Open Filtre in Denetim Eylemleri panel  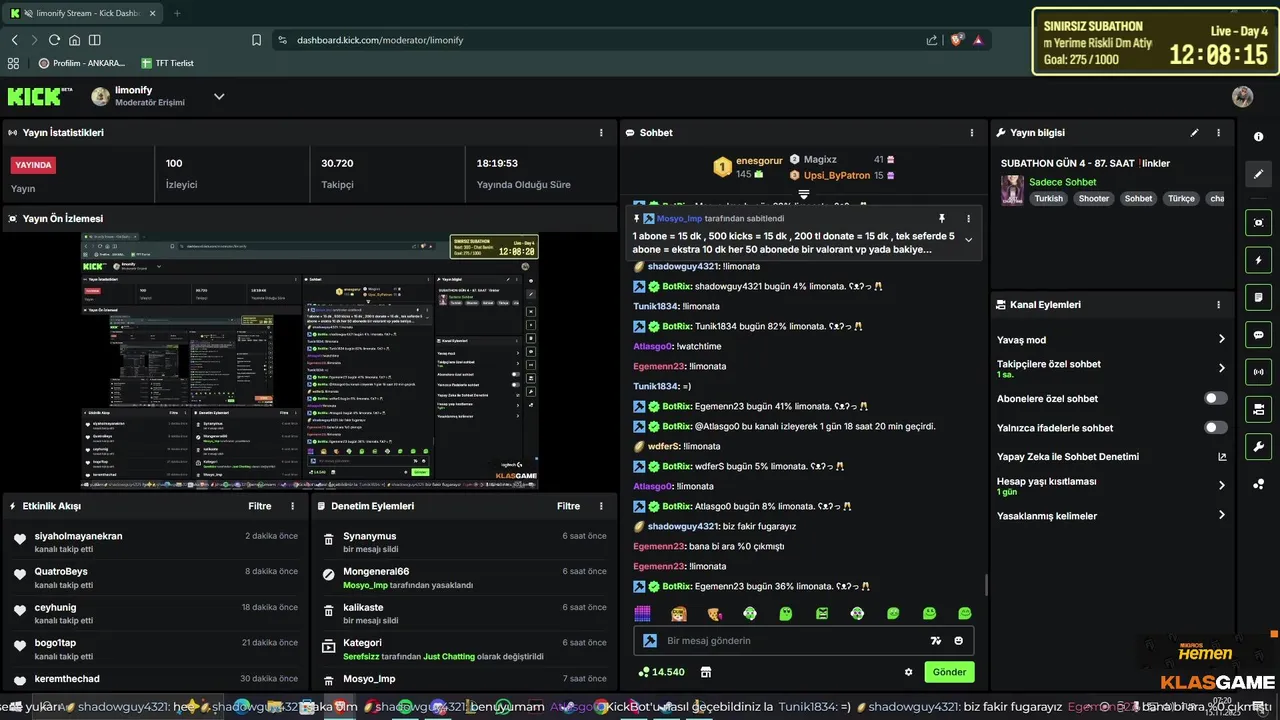[569, 506]
